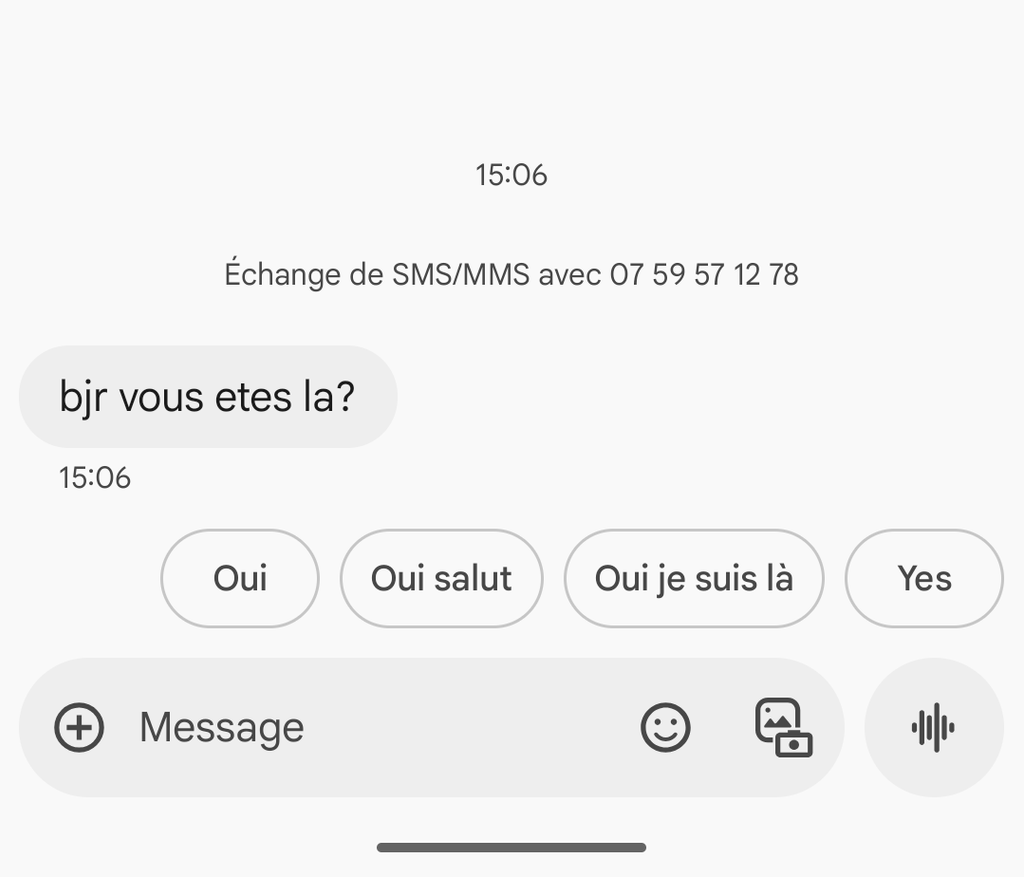Send the "Oui" suggested reply
The image size is (1024, 877).
(240, 578)
